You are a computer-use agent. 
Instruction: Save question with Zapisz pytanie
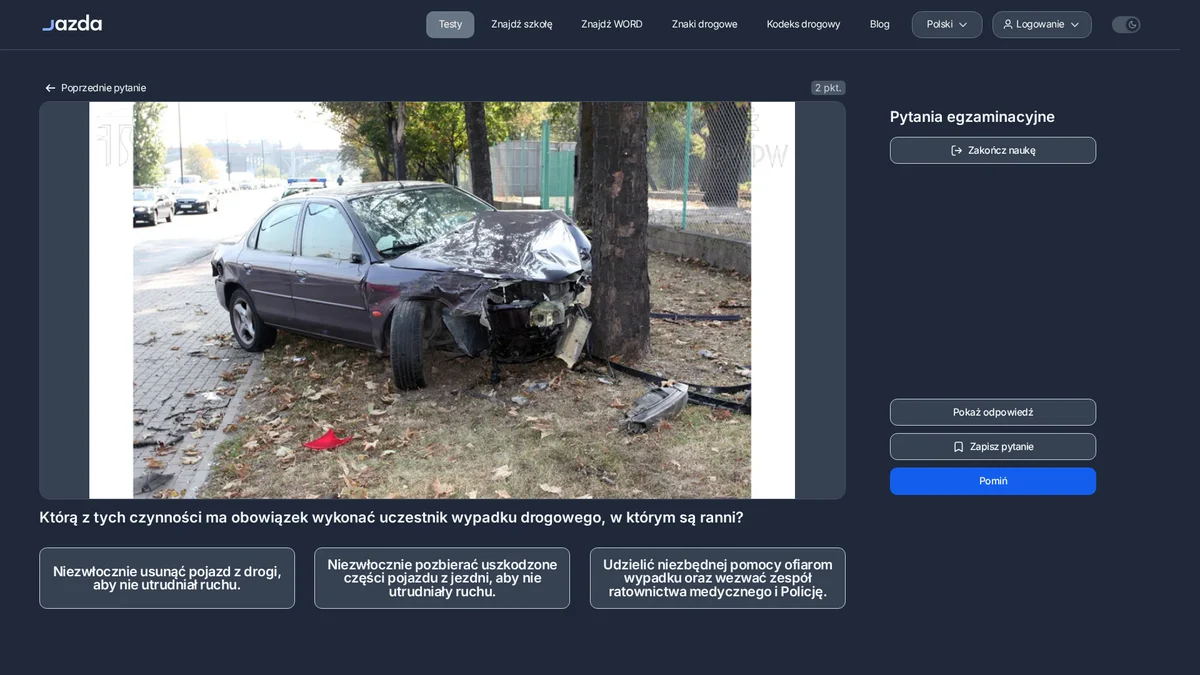tap(993, 447)
